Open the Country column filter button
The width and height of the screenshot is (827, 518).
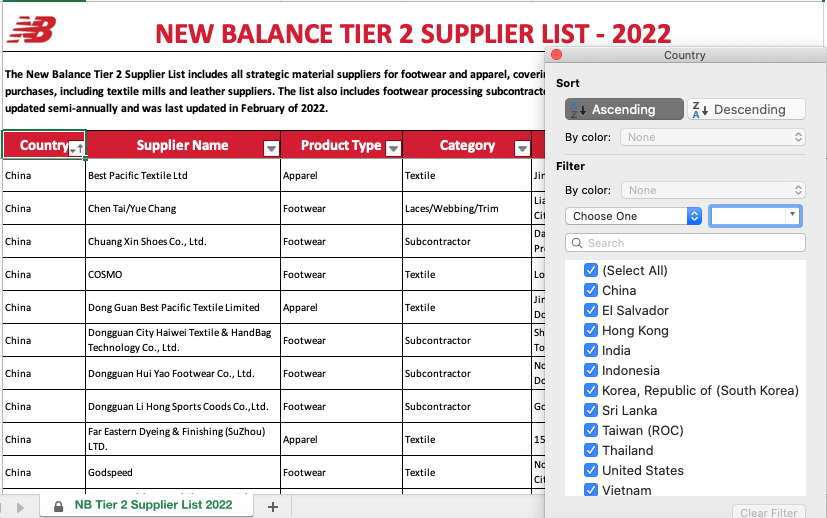pos(75,148)
